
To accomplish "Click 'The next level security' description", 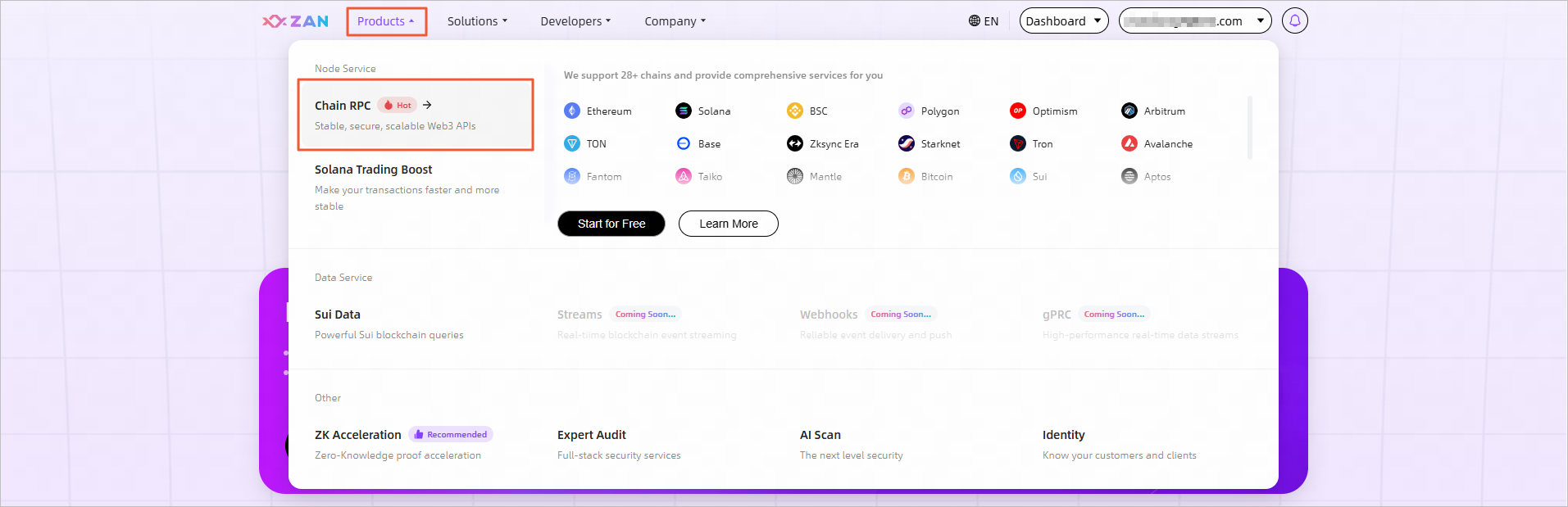I will coord(852,455).
